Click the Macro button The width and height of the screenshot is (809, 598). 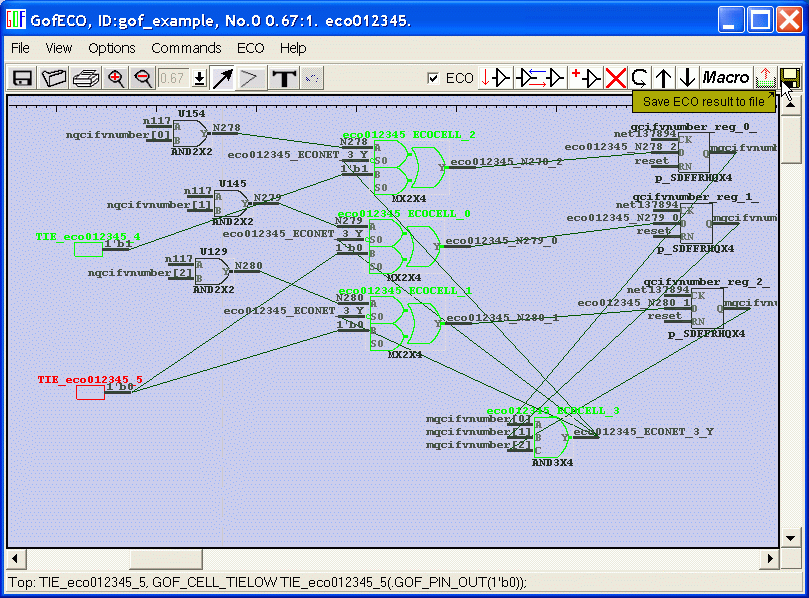point(726,78)
